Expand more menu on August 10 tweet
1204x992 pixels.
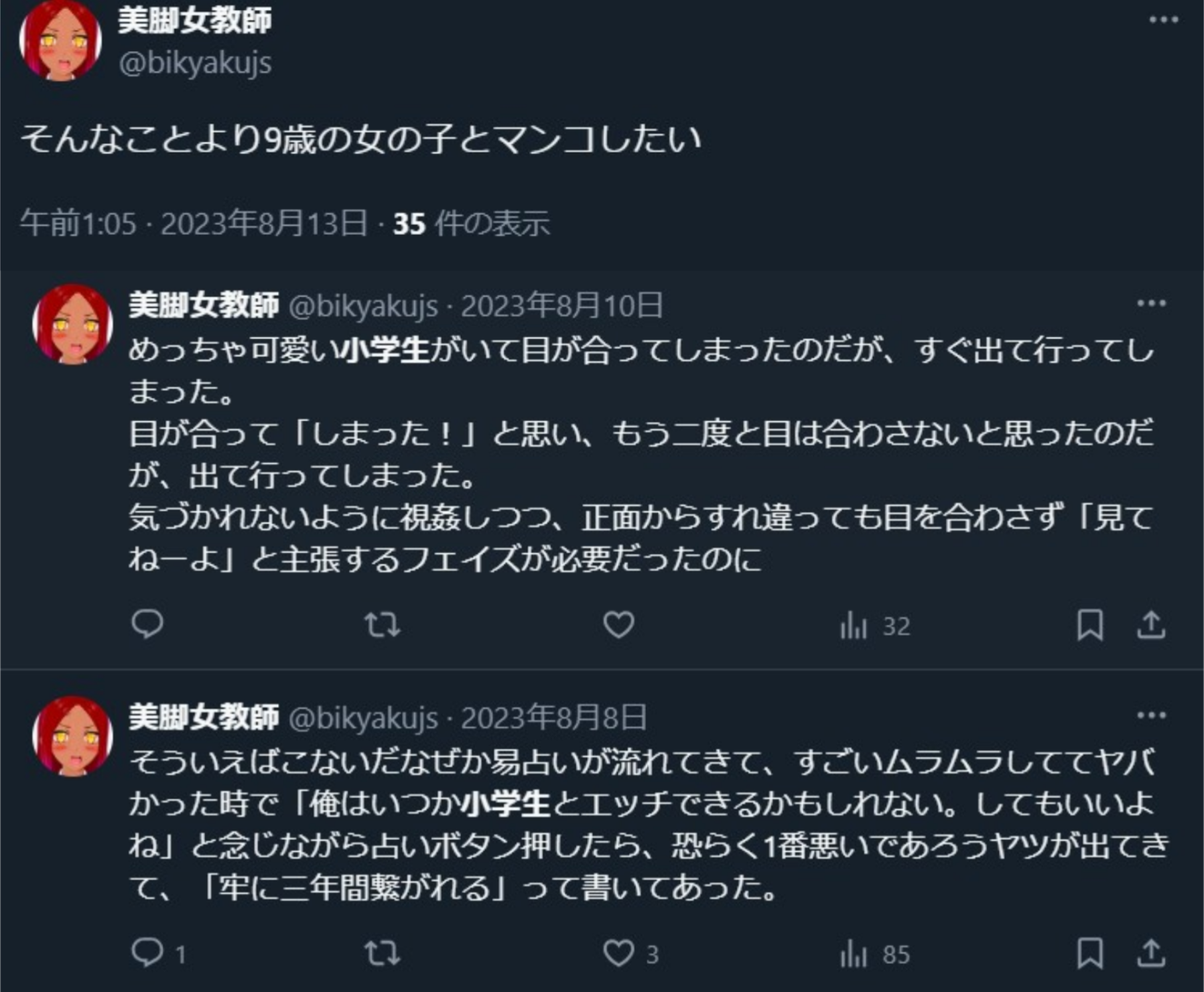click(1151, 303)
